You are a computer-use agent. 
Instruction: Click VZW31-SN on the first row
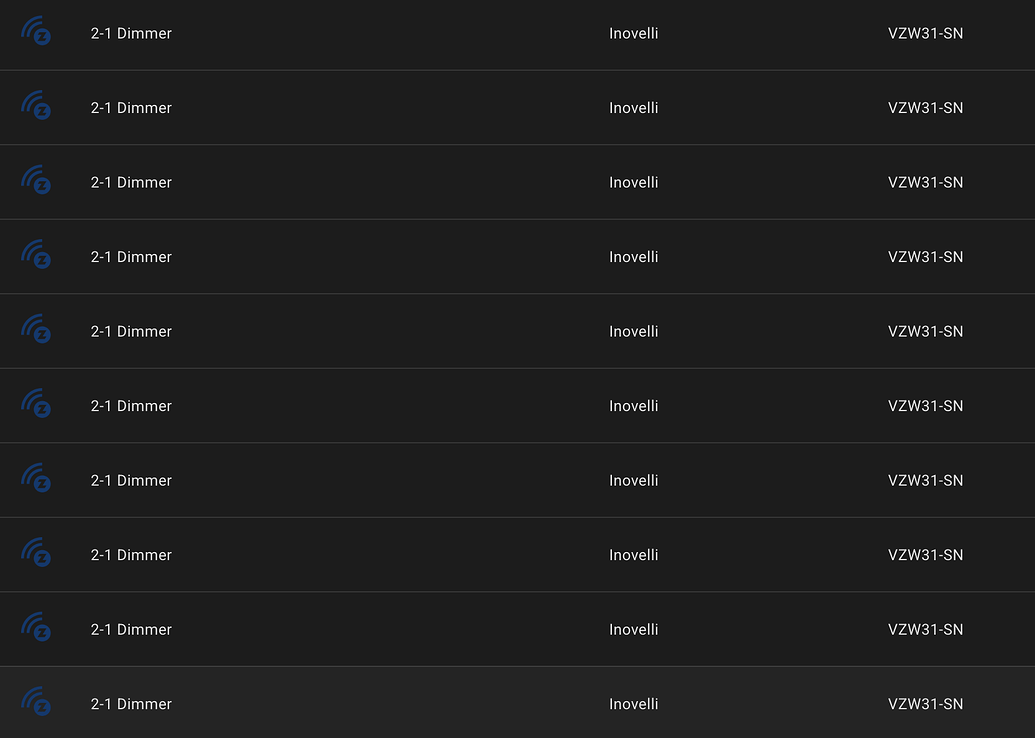(925, 33)
